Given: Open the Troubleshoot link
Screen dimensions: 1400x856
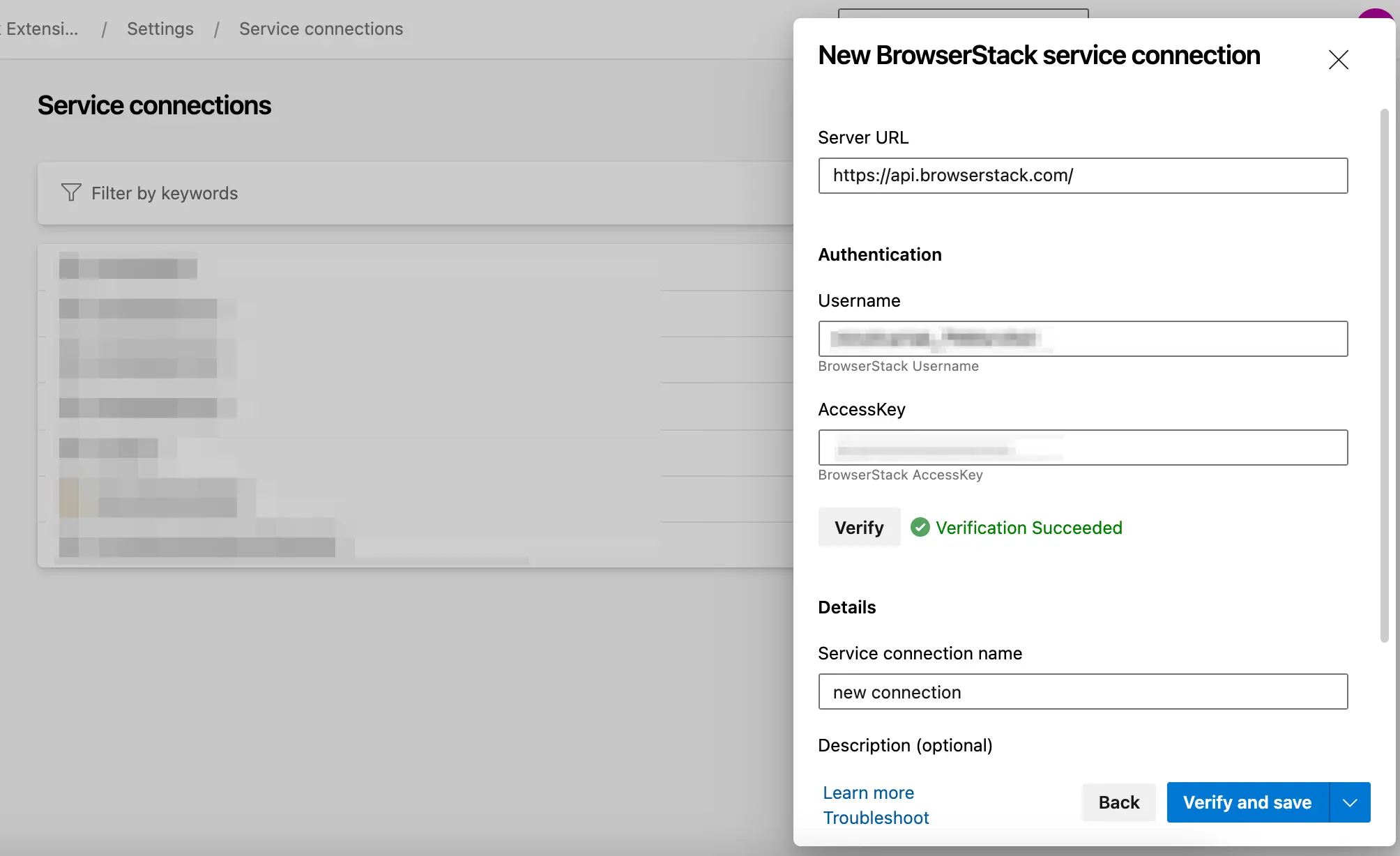Looking at the screenshot, I should [x=876, y=818].
